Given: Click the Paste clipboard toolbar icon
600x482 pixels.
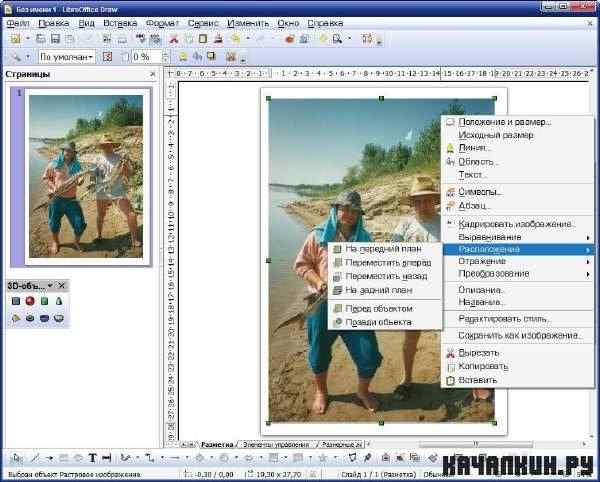Looking at the screenshot, I should point(203,39).
